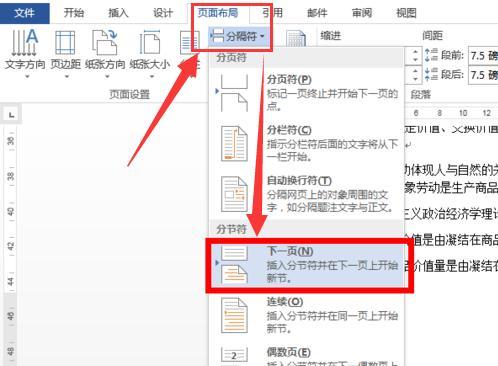This screenshot has width=498, height=366.
Task: Toggle the 分隔符 breaks dropdown button
Action: [x=238, y=36]
